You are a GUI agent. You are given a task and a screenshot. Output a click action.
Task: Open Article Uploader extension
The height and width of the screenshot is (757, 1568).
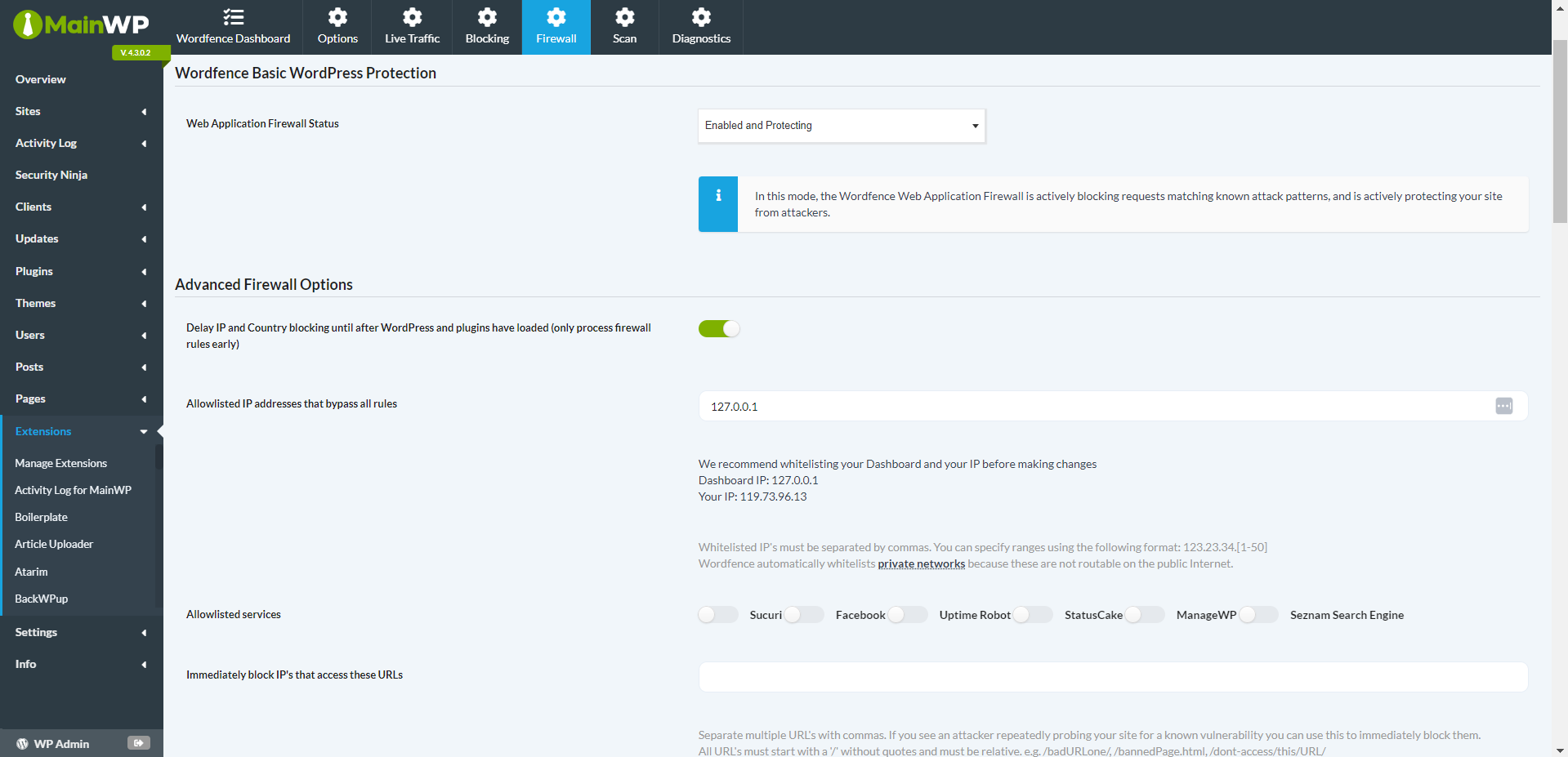54,544
